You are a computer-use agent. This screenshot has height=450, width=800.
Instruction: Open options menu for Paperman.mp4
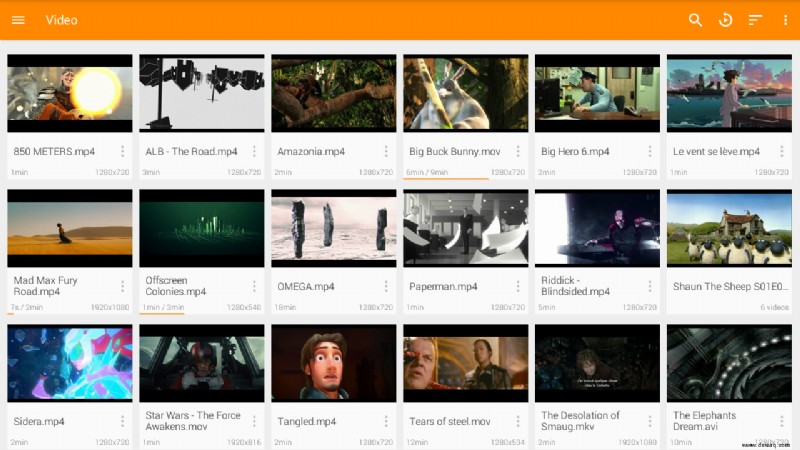coord(518,286)
